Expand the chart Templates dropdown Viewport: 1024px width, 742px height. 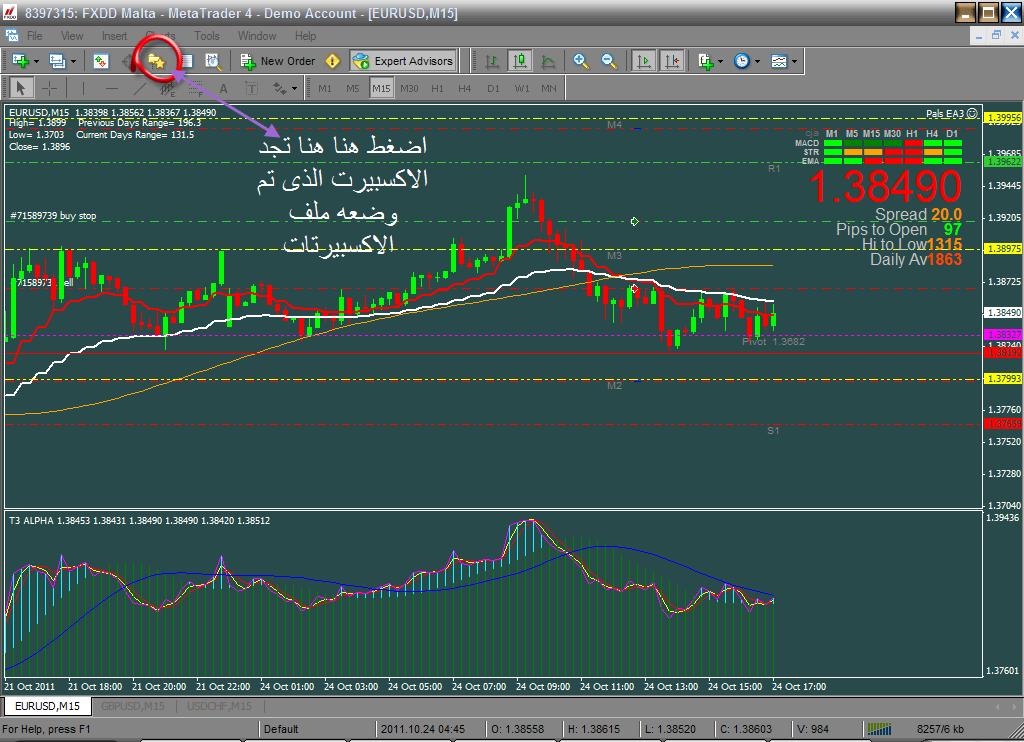click(x=795, y=61)
